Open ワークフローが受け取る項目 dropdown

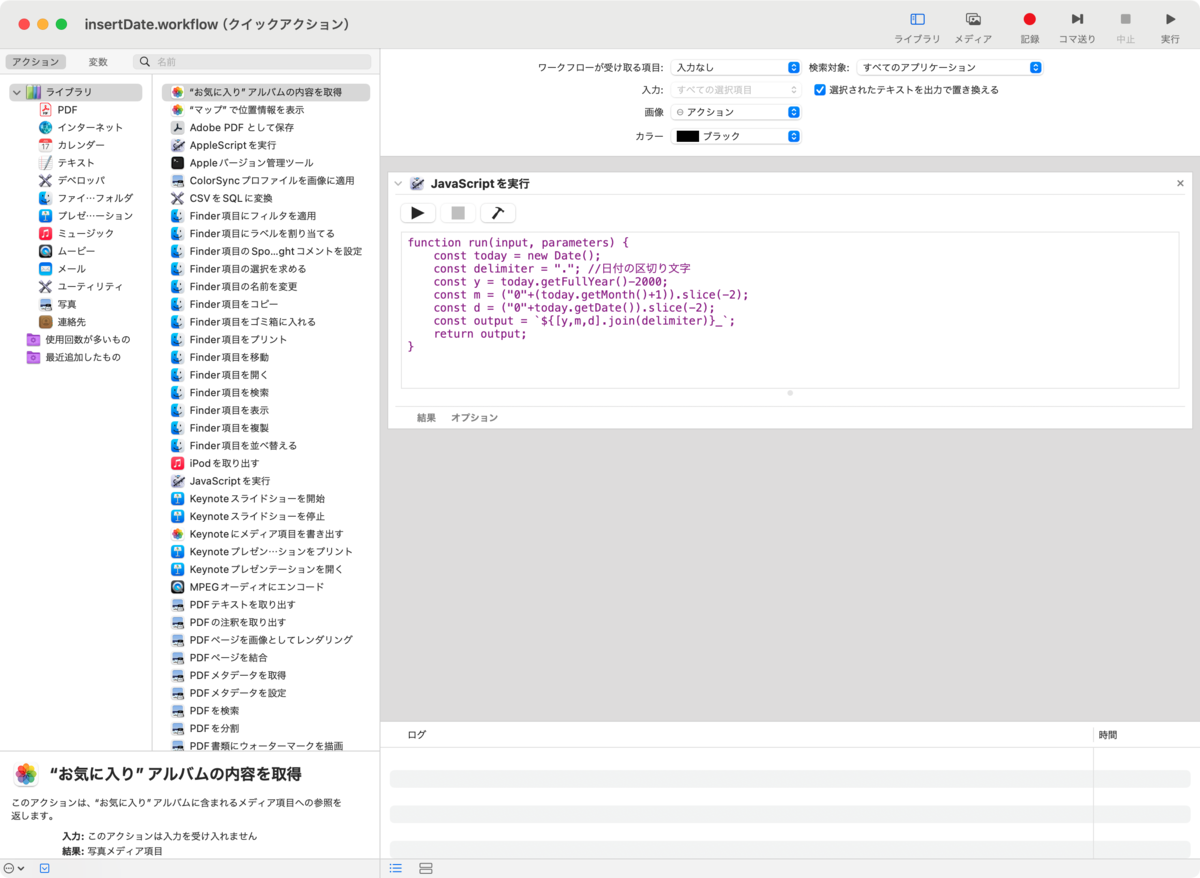coord(735,67)
